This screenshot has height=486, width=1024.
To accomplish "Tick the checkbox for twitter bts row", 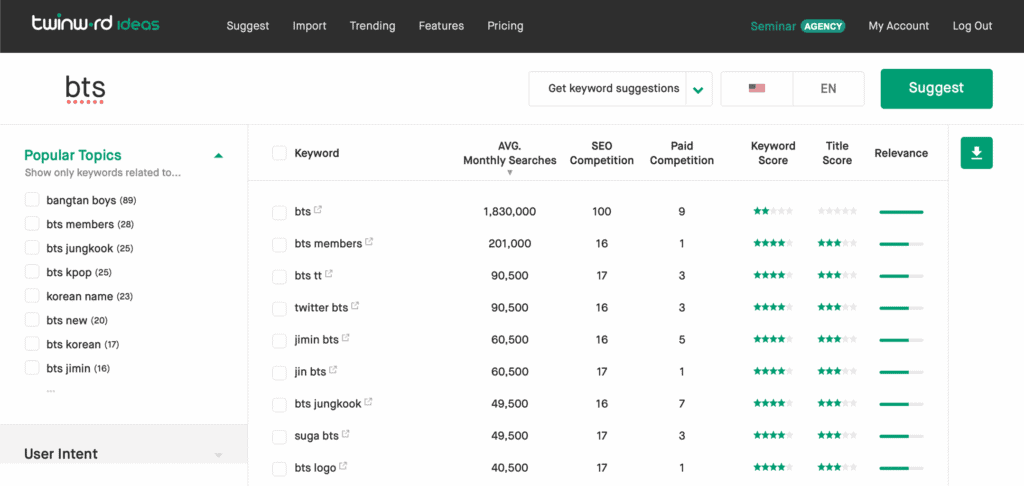I will [280, 308].
